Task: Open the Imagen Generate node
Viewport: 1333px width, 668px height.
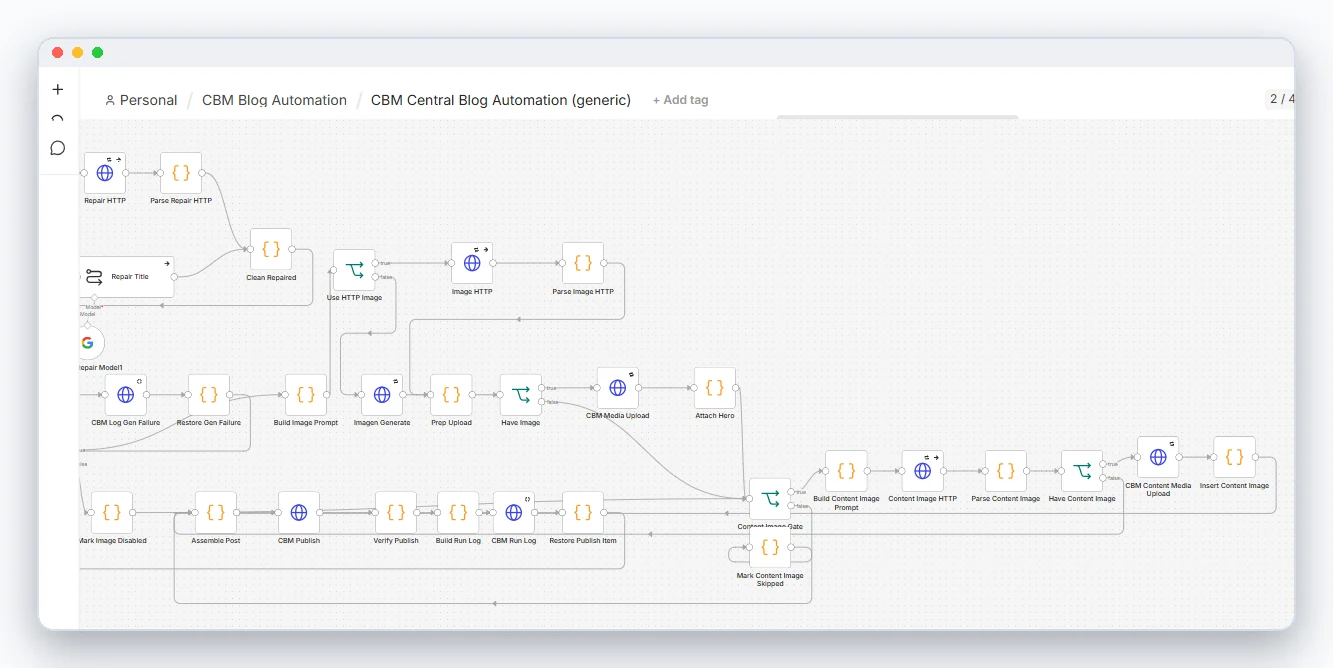Action: click(x=382, y=395)
